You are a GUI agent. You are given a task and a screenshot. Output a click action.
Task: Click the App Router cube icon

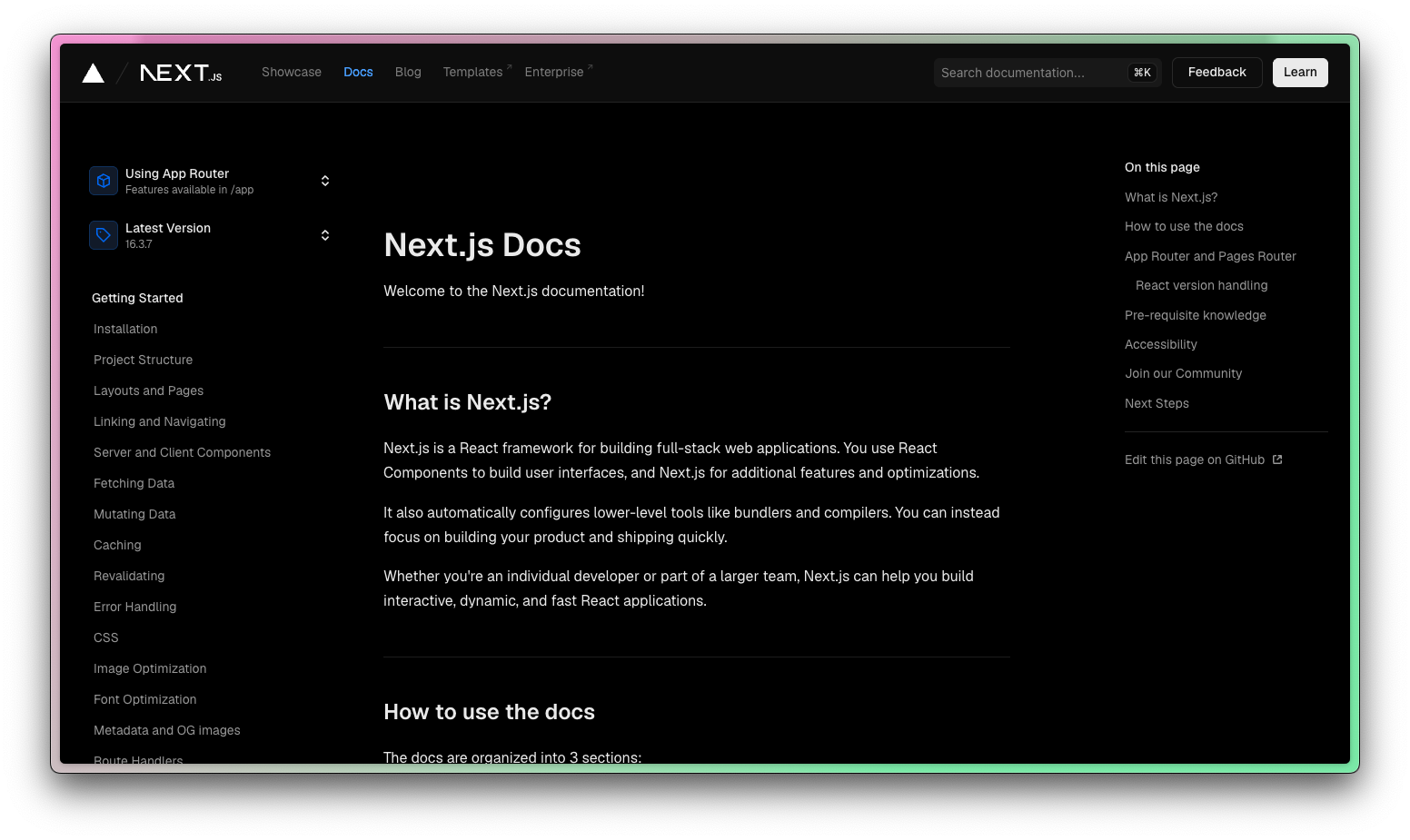click(x=104, y=181)
